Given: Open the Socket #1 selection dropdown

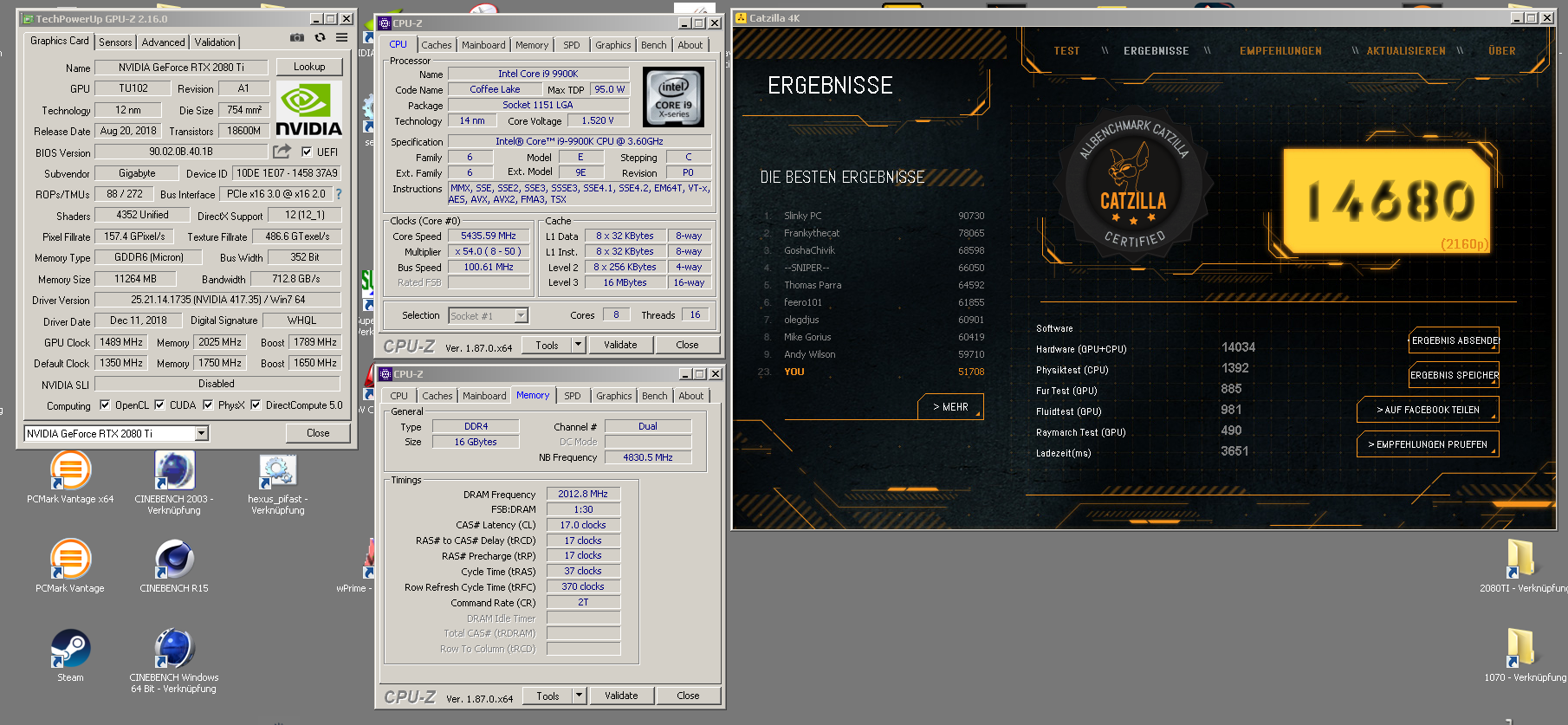Looking at the screenshot, I should (521, 315).
